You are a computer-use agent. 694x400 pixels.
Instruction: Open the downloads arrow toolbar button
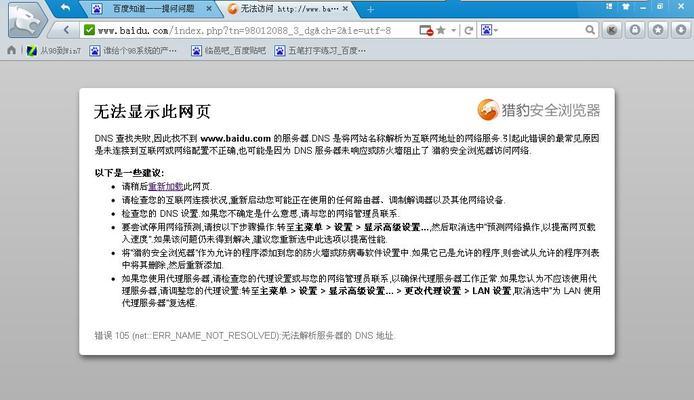click(x=681, y=30)
